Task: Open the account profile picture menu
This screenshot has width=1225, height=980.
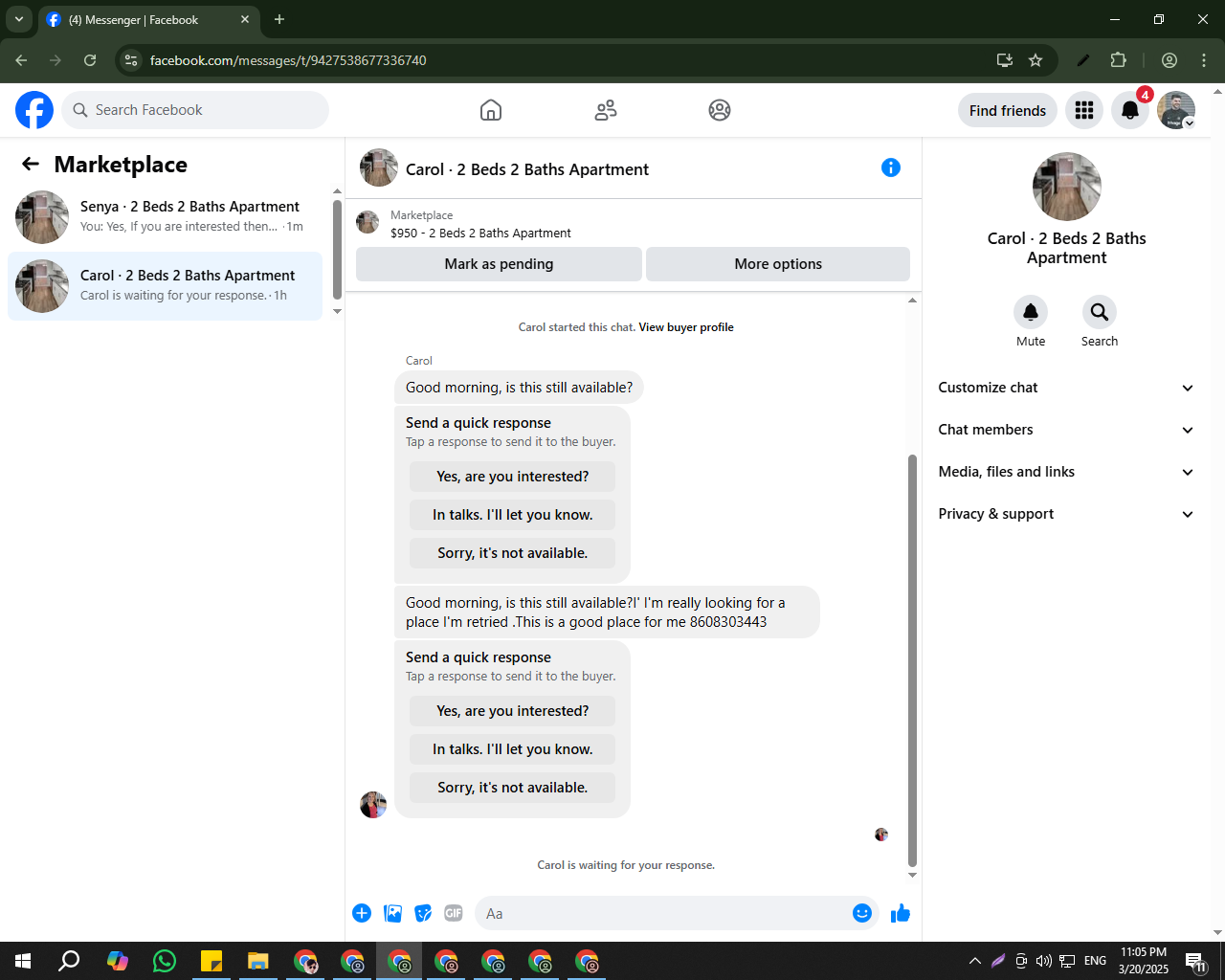Action: pos(1176,110)
